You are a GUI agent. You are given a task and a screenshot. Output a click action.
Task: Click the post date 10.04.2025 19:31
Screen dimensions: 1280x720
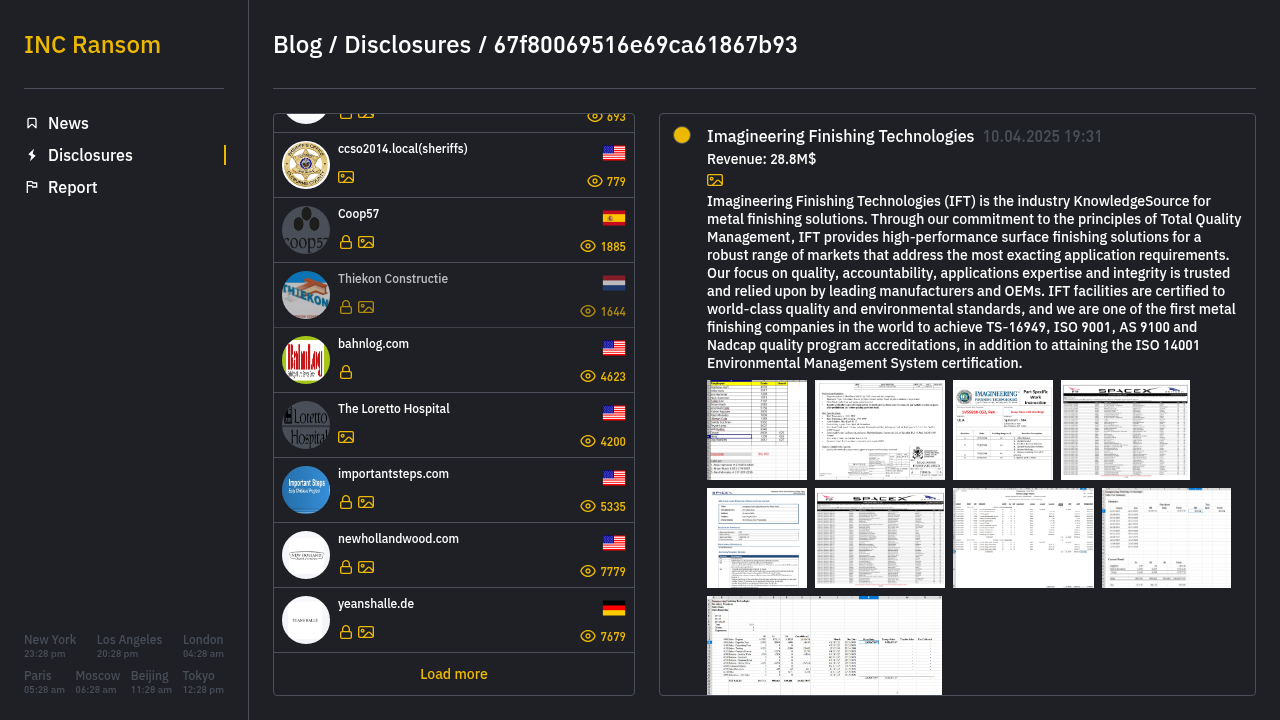point(1042,137)
